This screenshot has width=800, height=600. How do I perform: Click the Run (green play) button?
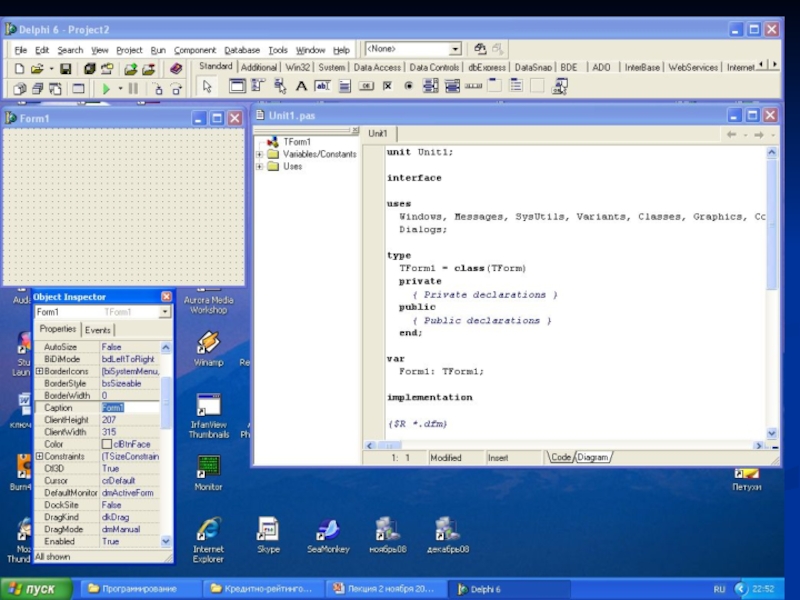coord(106,89)
